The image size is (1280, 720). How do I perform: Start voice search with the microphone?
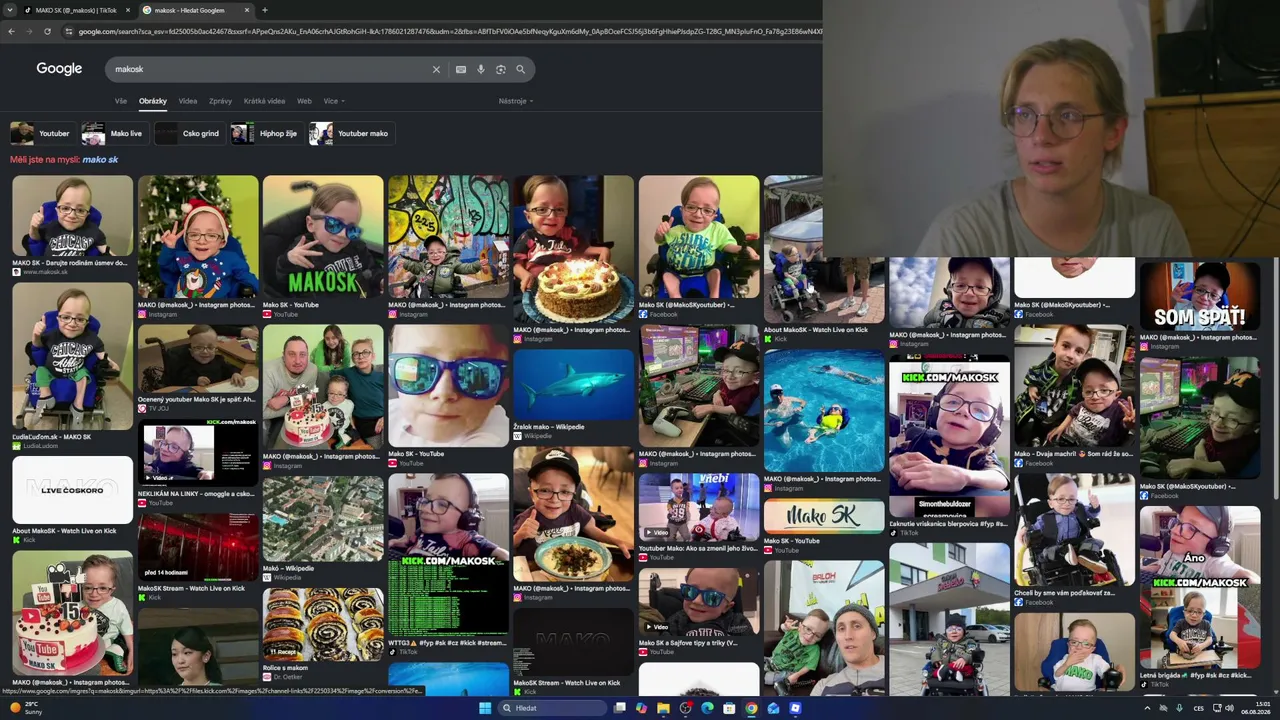(481, 70)
